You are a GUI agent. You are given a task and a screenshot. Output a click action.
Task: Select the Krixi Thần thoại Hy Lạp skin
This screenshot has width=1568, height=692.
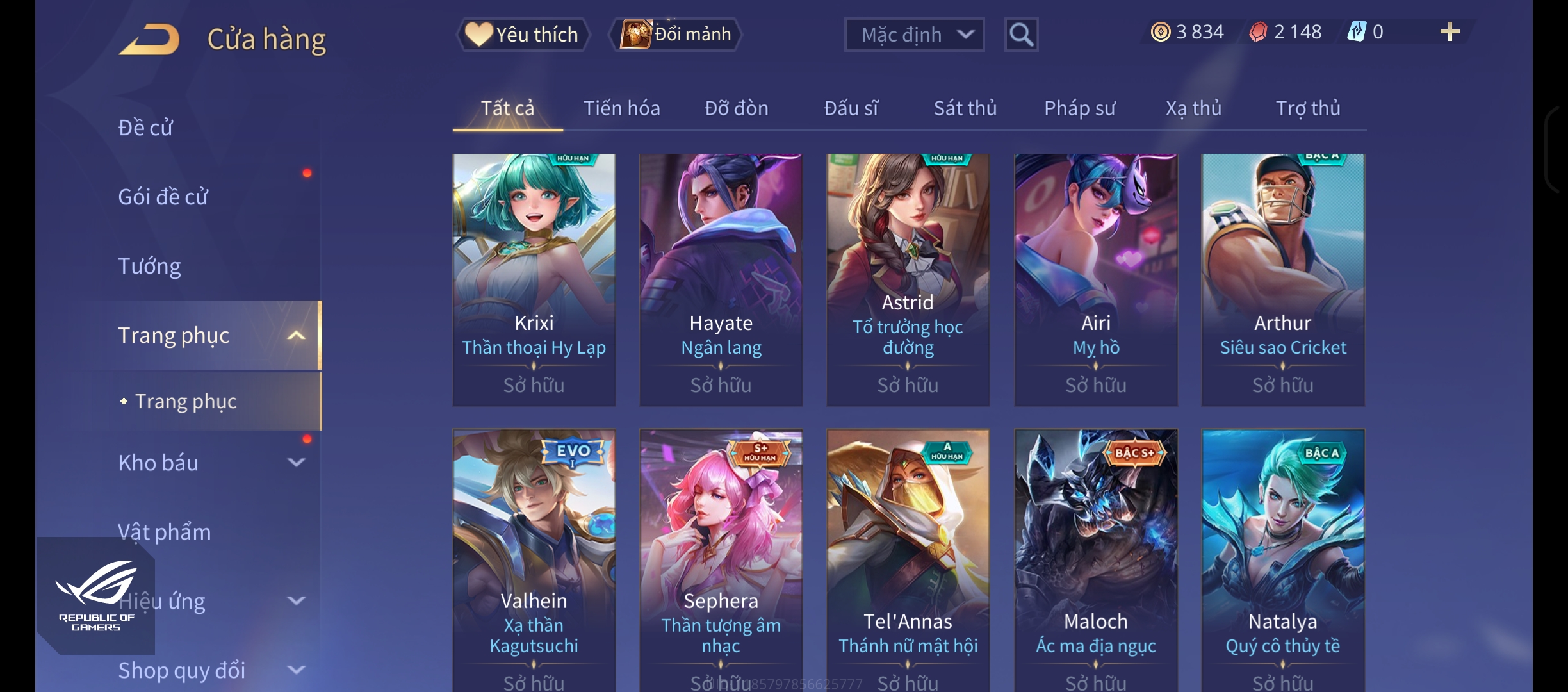point(534,279)
